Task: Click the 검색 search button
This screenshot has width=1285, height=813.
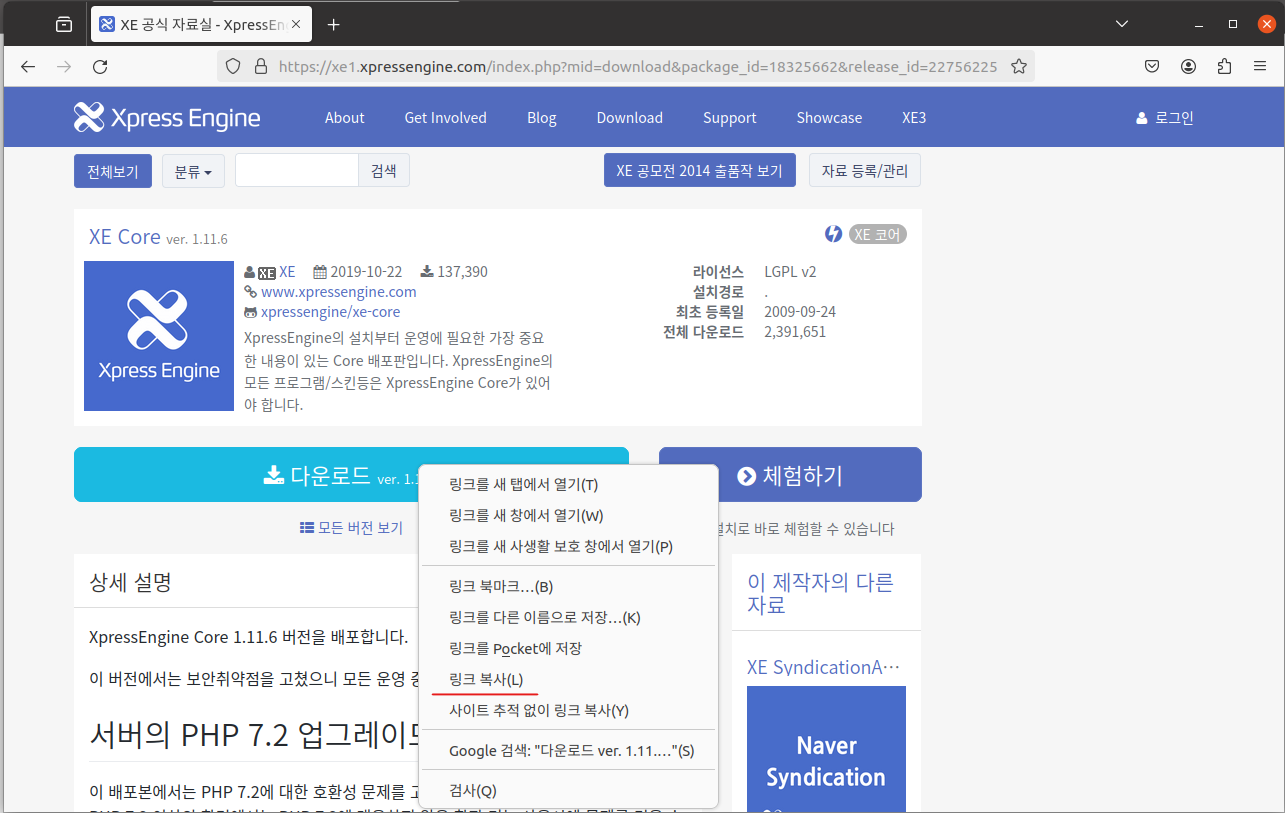Action: (384, 170)
